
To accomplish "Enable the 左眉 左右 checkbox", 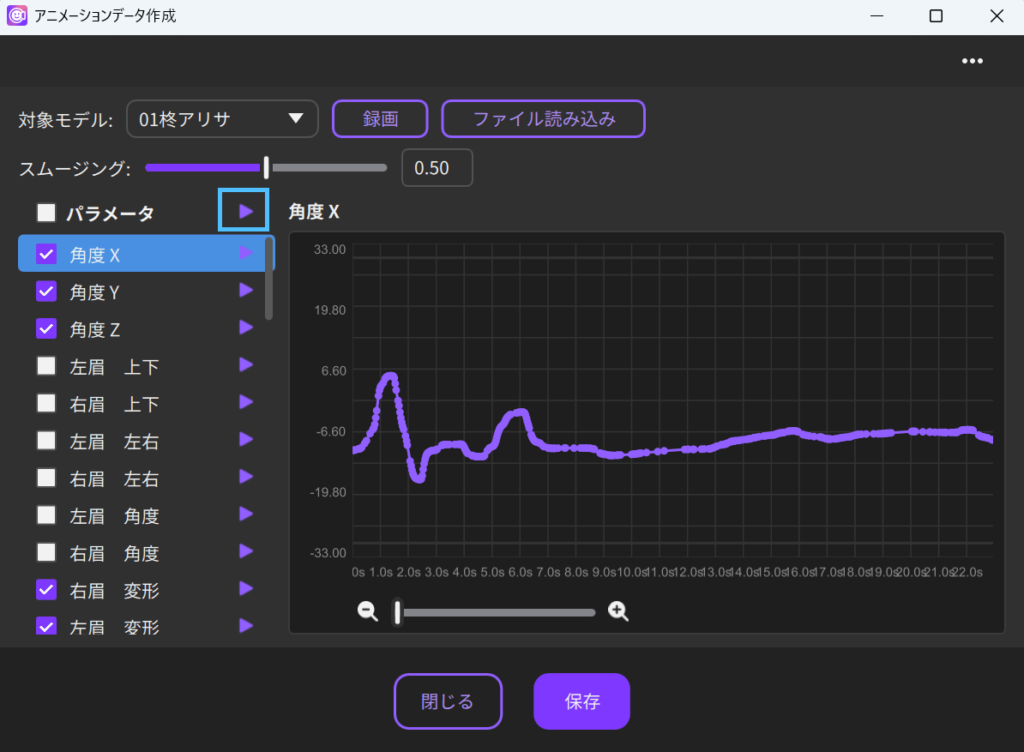I will tap(46, 441).
